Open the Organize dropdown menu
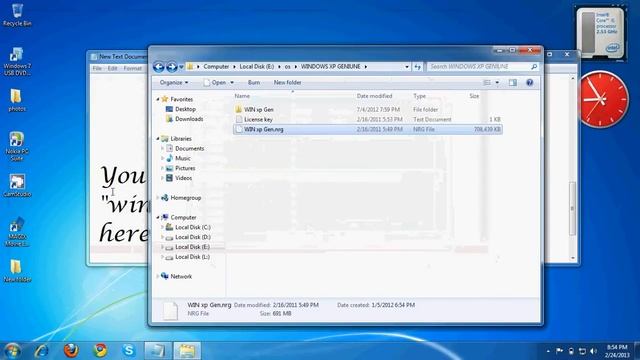Screen dimensions: 640x360 pos(174,82)
